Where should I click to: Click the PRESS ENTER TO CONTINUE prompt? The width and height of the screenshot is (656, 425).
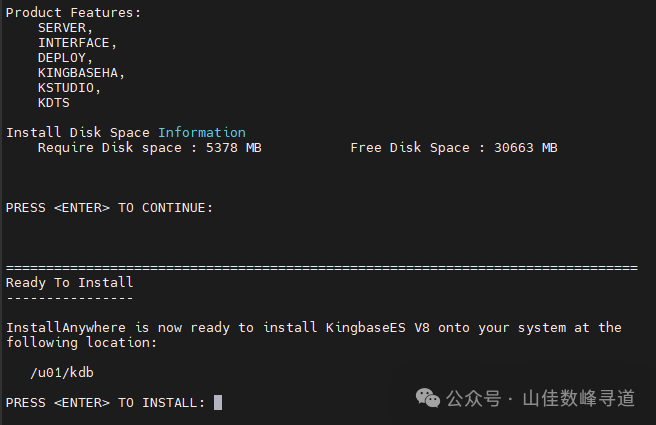(x=109, y=207)
